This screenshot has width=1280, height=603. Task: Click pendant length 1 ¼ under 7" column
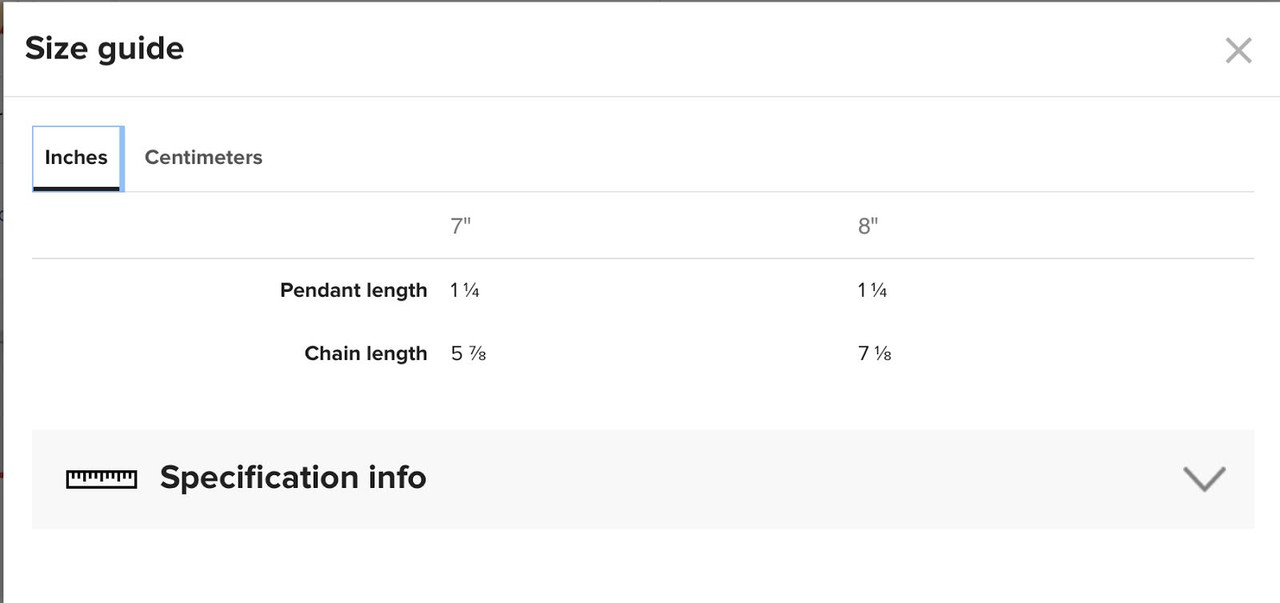coord(467,290)
